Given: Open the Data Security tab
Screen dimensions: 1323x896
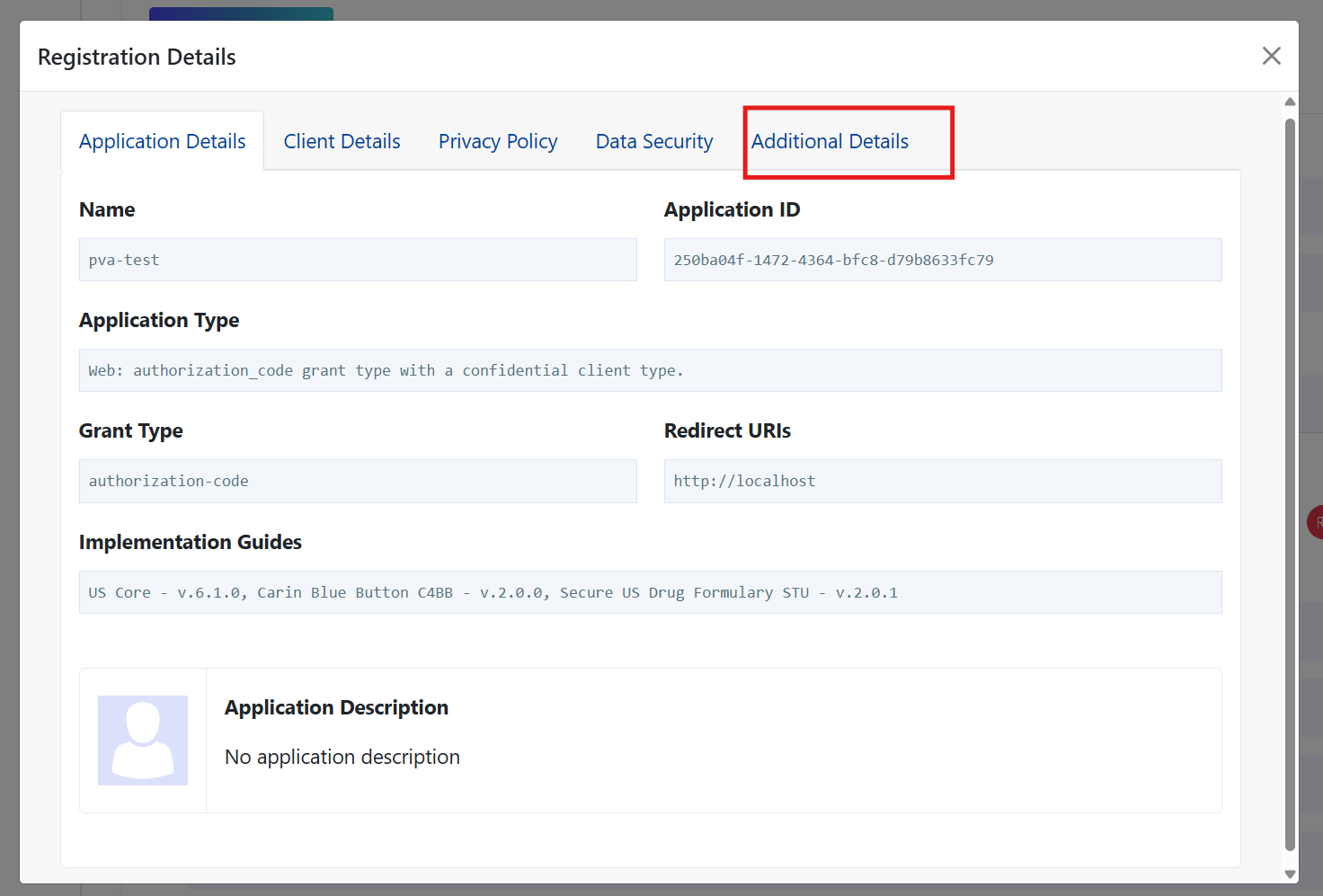Looking at the screenshot, I should pos(654,141).
